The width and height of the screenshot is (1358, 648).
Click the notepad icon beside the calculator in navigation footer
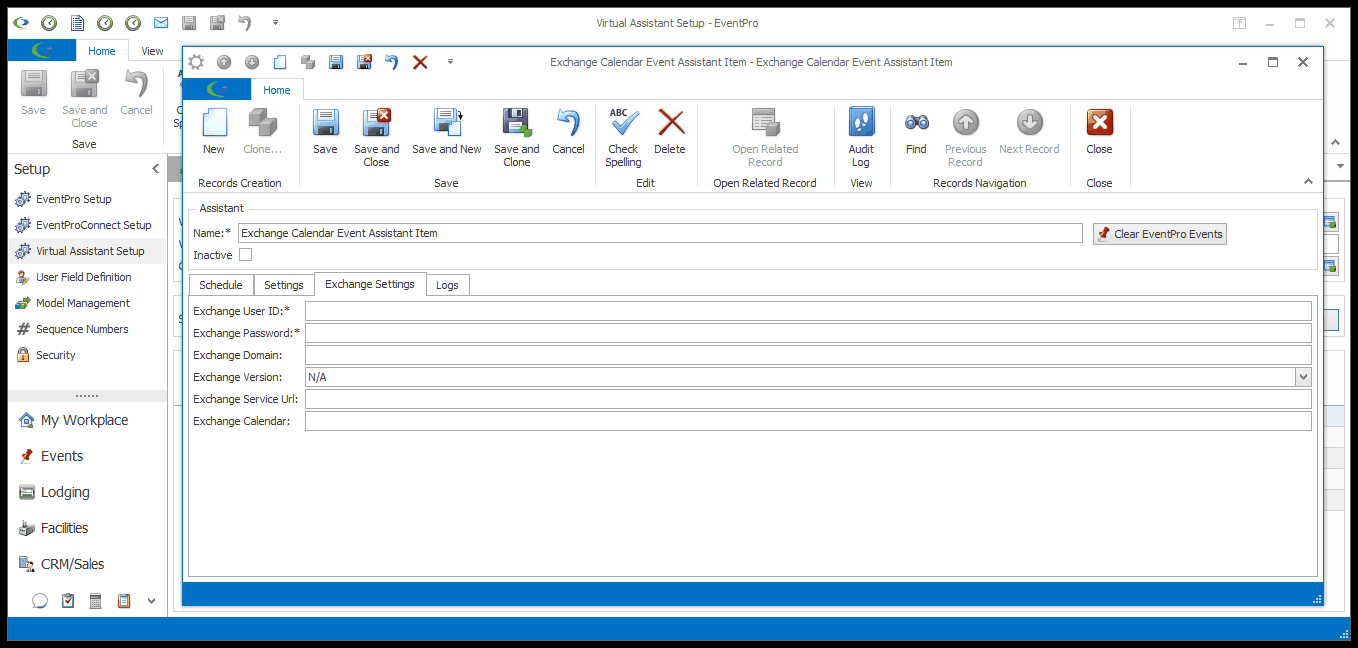click(124, 601)
